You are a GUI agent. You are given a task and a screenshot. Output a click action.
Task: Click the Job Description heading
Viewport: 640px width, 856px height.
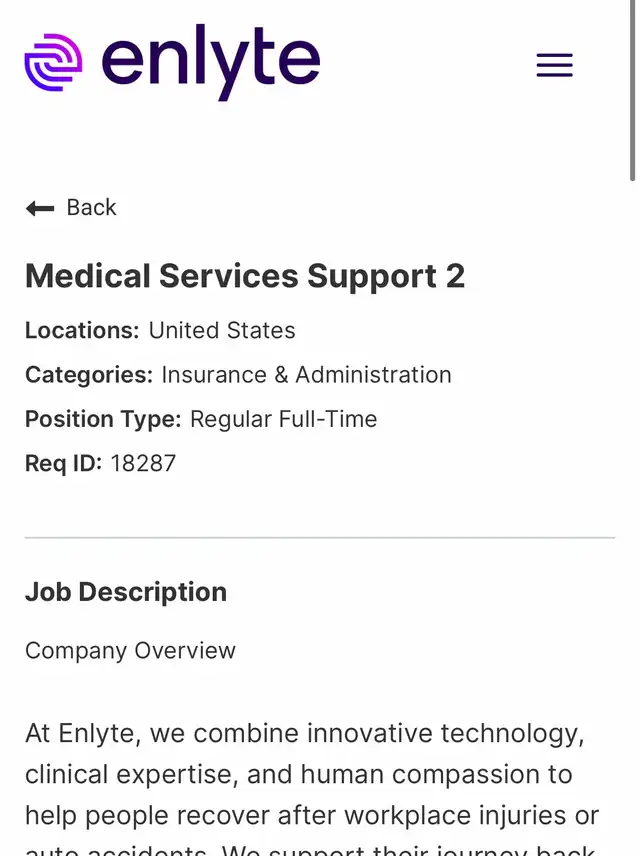(x=126, y=592)
